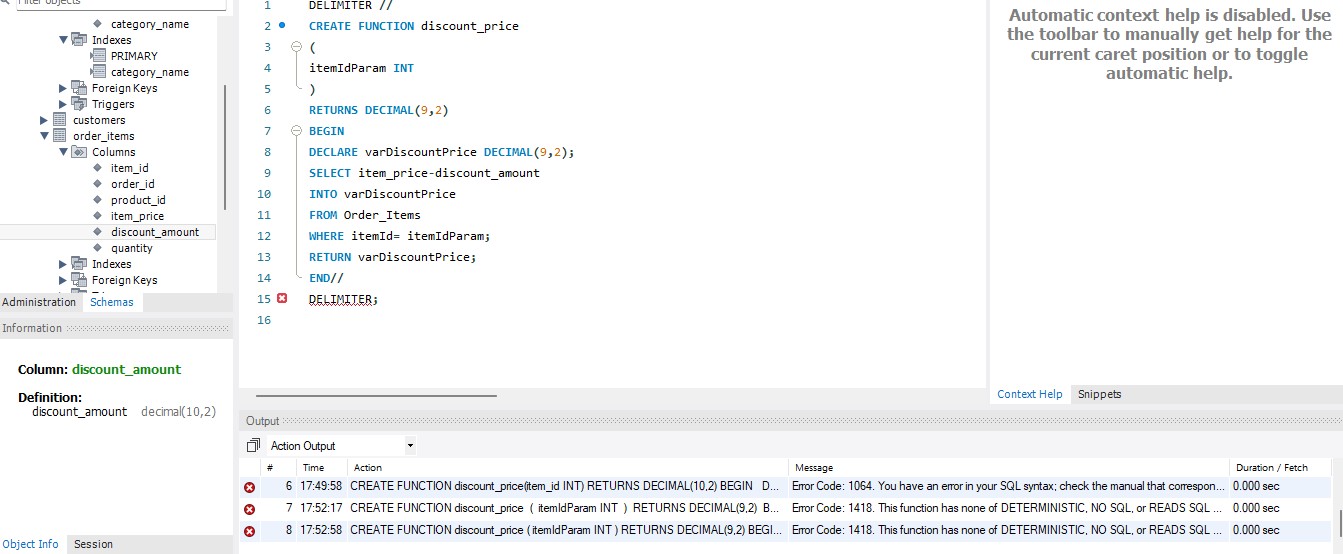Click the diamond icon beside quantity column

(x=97, y=248)
